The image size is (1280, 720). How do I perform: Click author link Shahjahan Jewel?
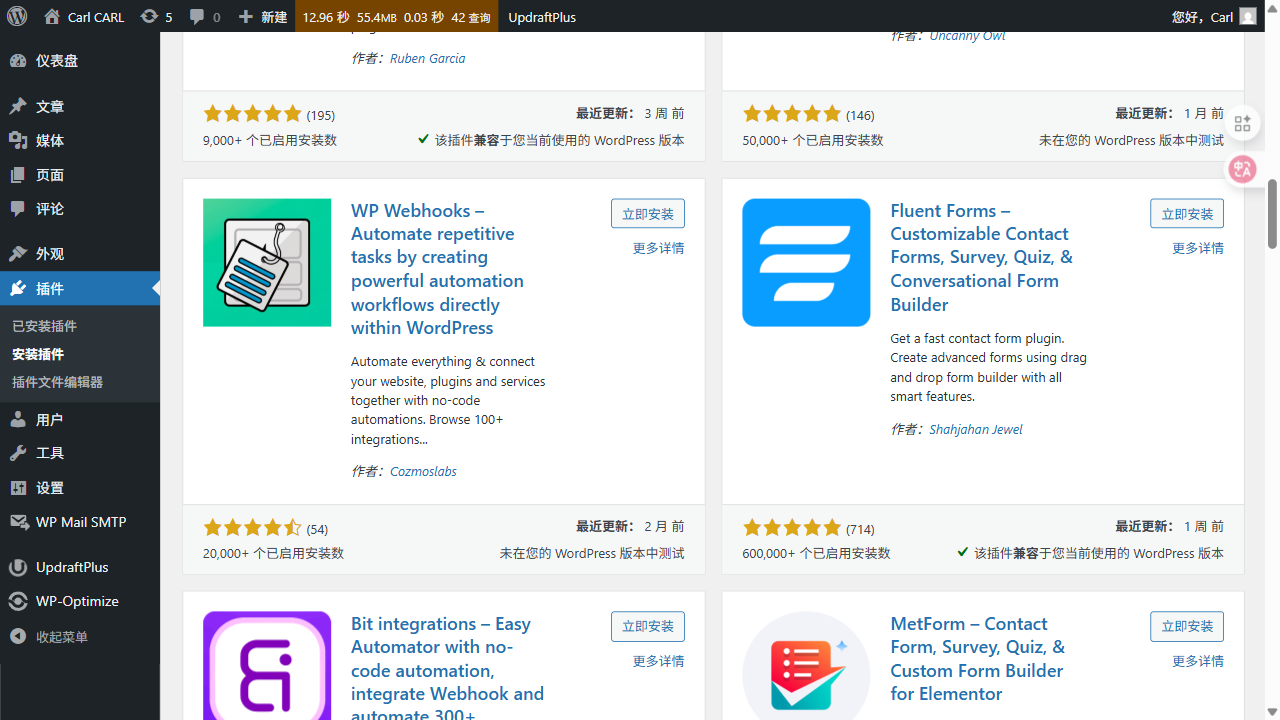[976, 429]
